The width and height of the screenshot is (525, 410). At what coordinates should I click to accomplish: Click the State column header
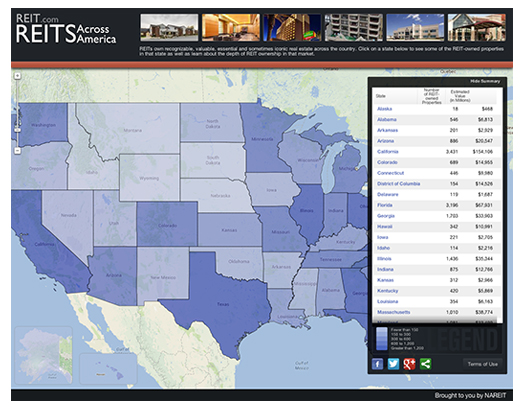[381, 96]
